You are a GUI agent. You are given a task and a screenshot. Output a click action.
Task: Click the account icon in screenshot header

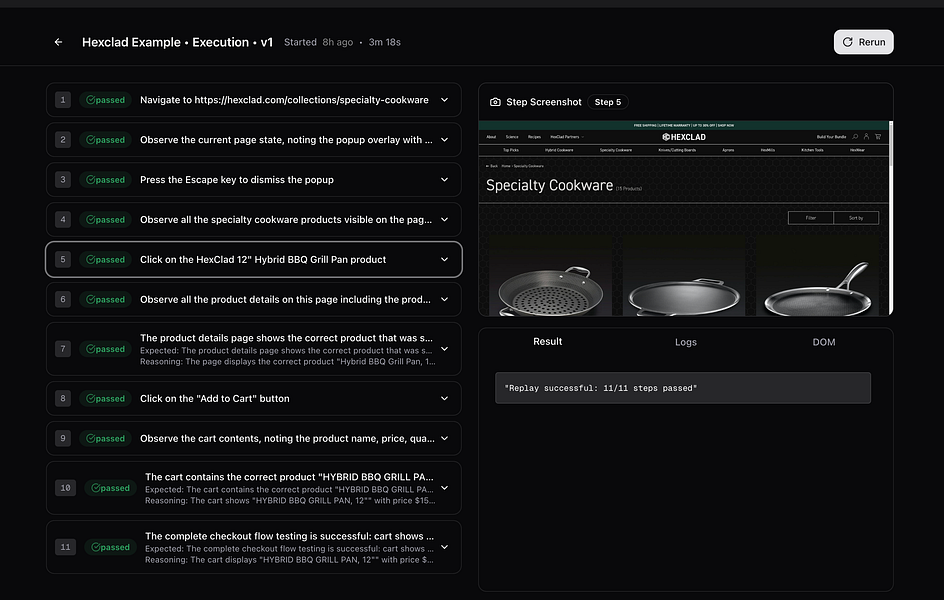pyautogui.click(x=866, y=137)
